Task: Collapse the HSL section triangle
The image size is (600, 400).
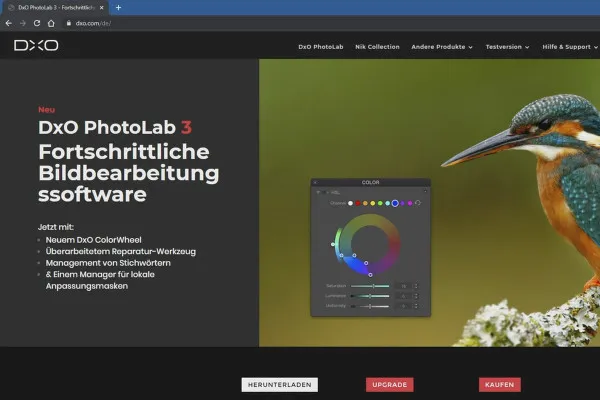Action: point(318,193)
